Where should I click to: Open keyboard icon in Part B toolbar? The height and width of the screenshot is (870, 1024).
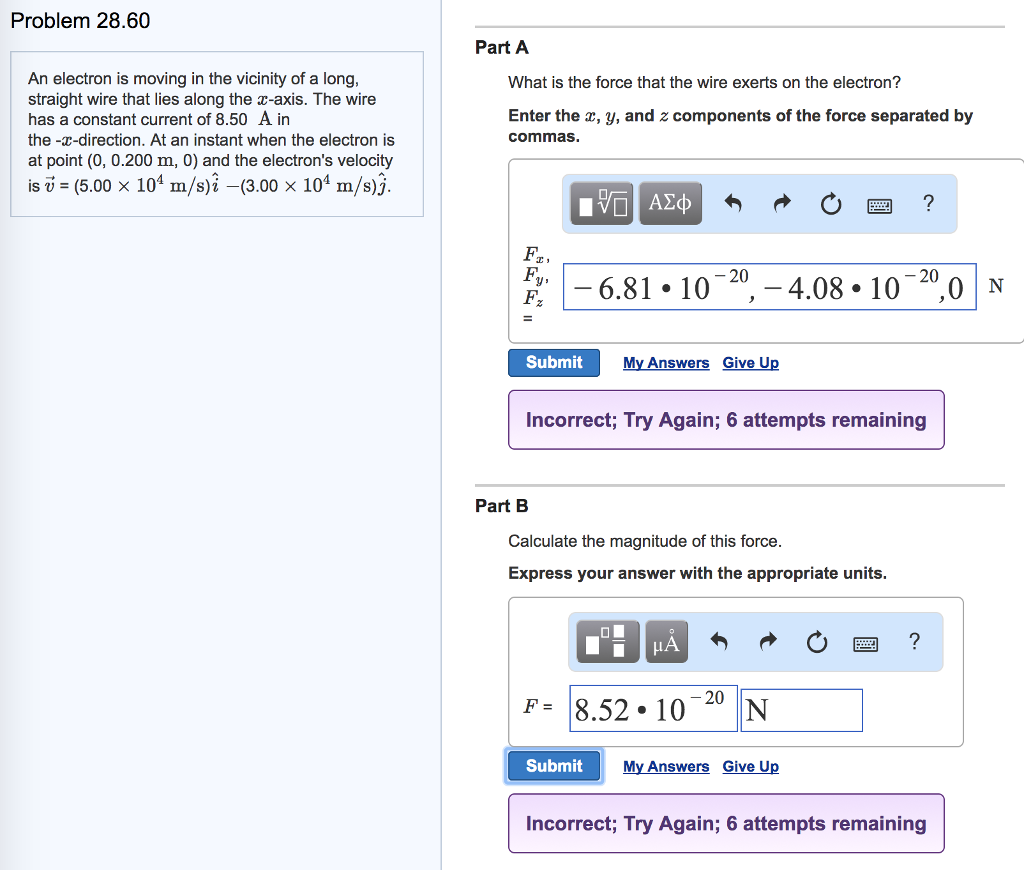click(865, 642)
